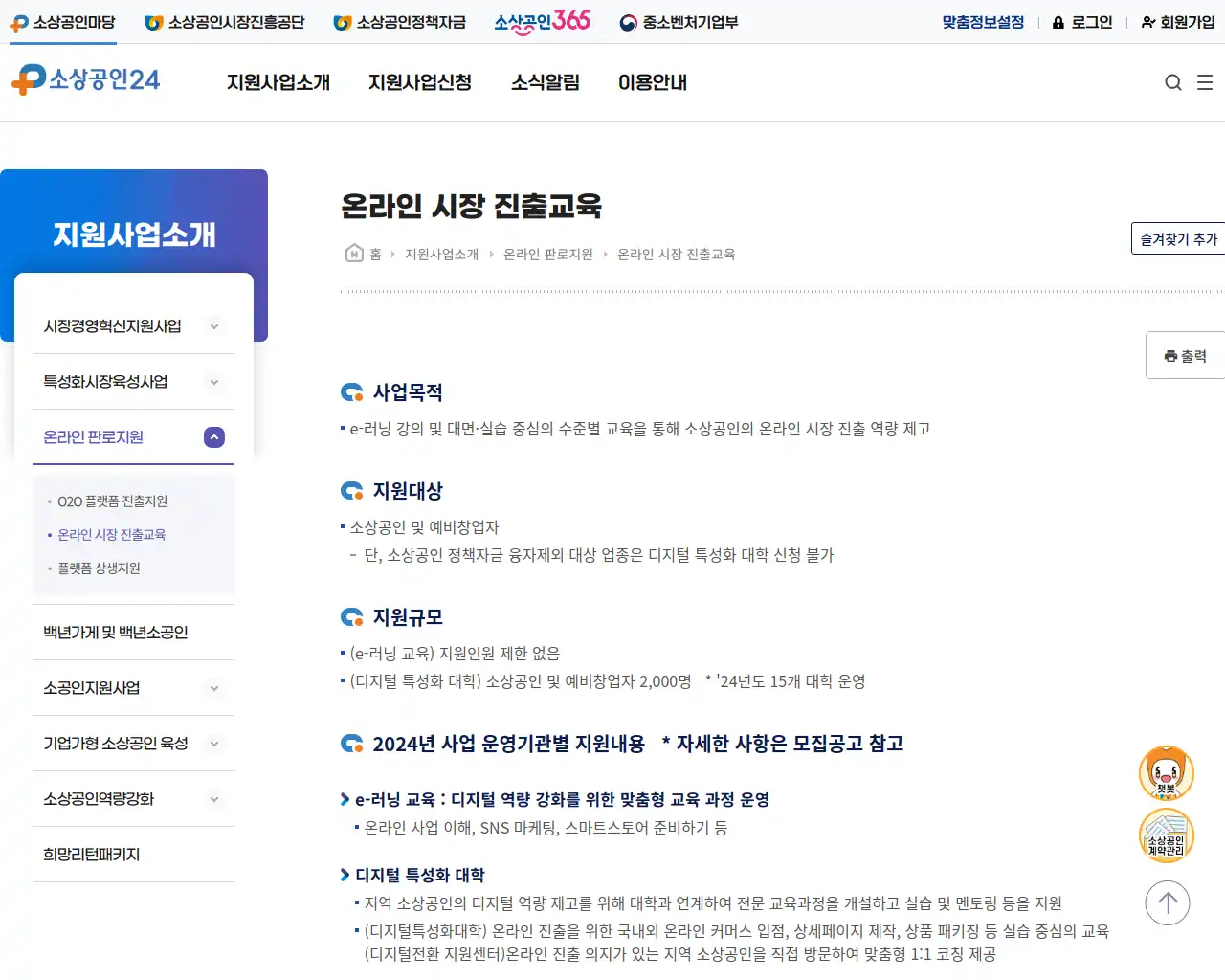Expand the 시장경영혁신지원사업 section
The image size is (1225, 980).
coord(213,325)
